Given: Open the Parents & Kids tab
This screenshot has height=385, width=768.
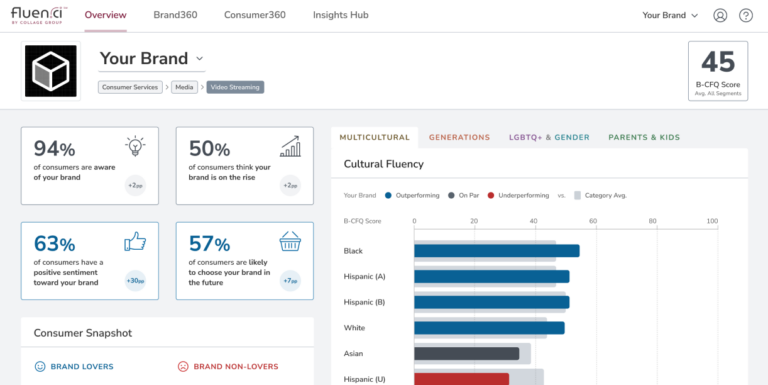Looking at the screenshot, I should pos(644,138).
